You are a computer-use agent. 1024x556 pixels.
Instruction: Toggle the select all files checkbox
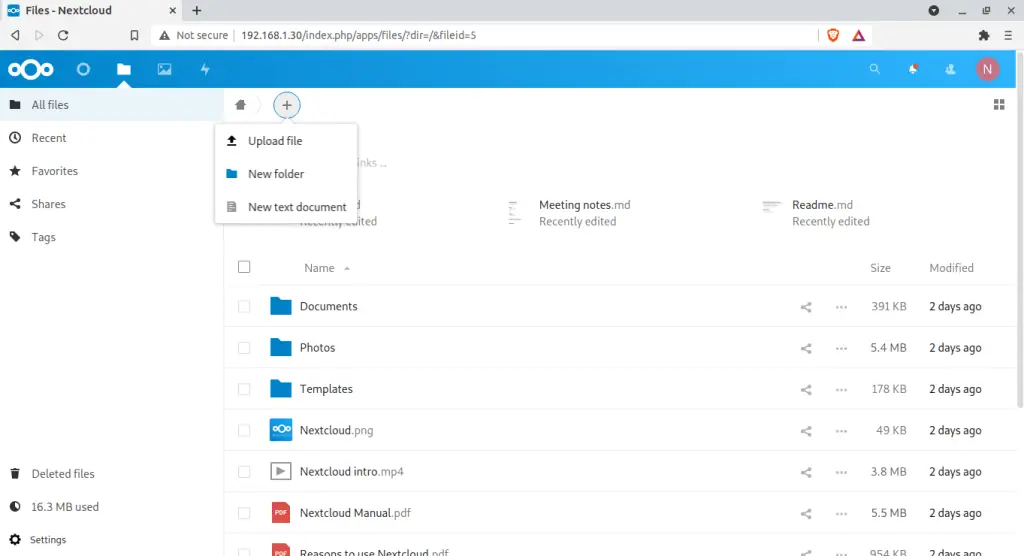tap(244, 267)
